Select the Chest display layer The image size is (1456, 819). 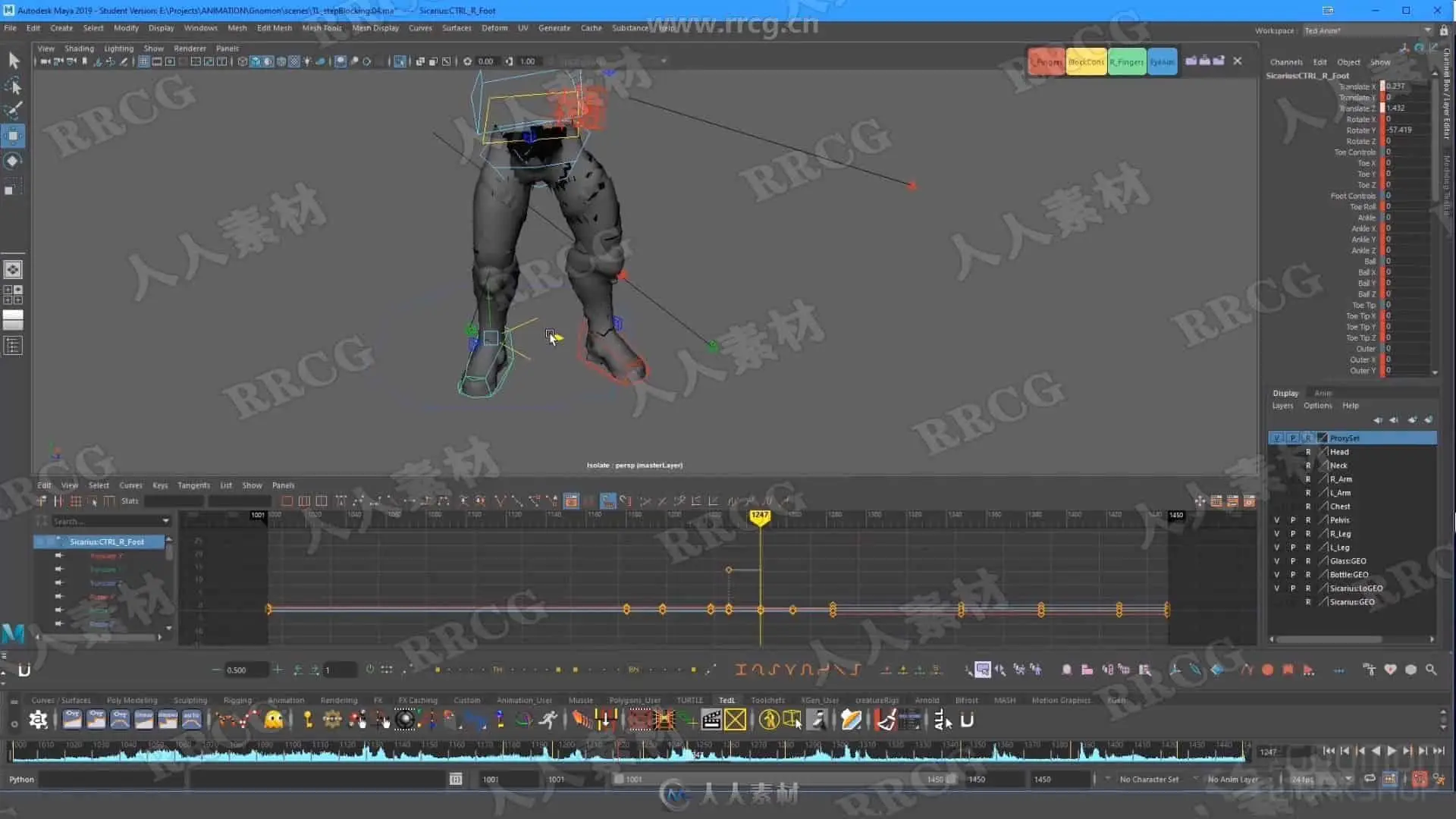pos(1339,507)
